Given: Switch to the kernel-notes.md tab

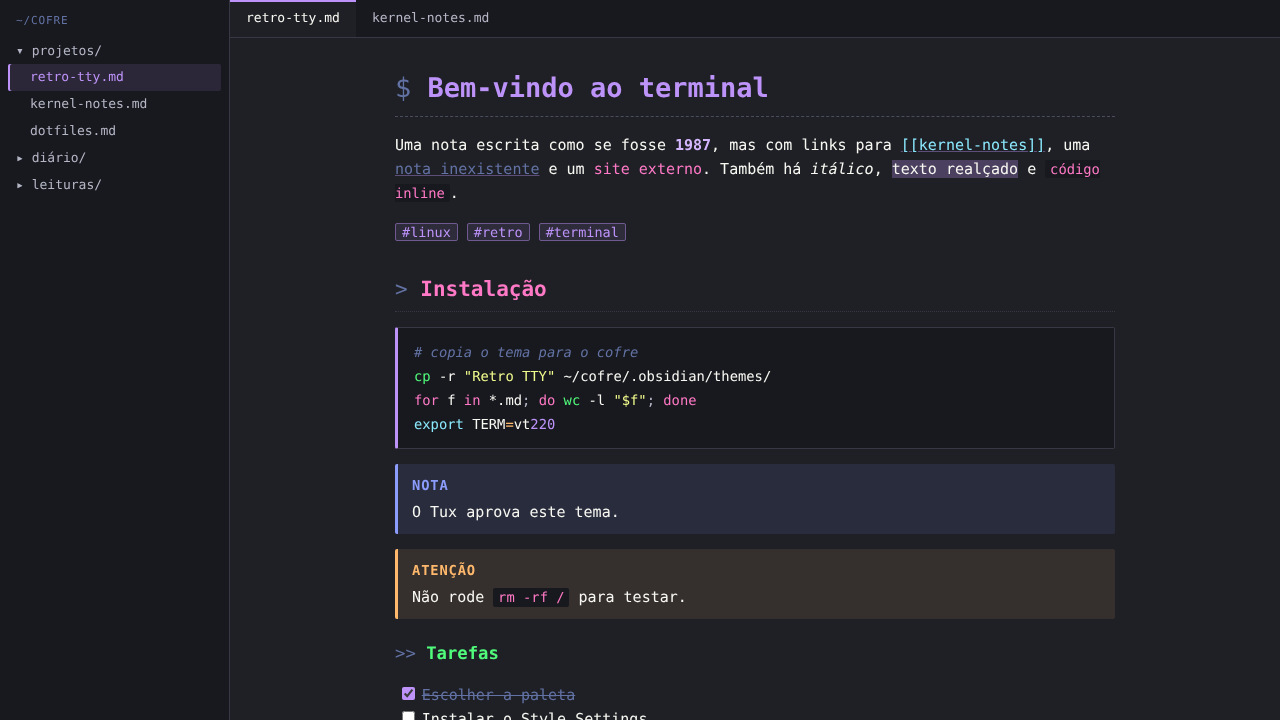Looking at the screenshot, I should point(430,18).
